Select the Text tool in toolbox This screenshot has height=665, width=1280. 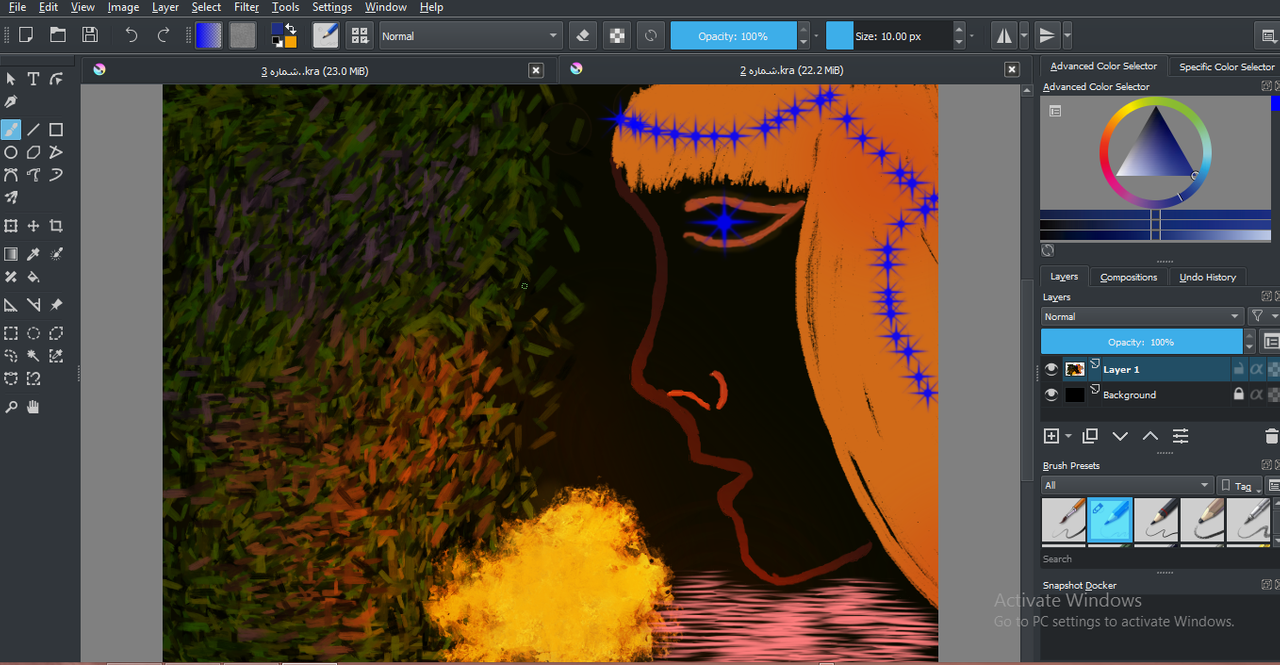tap(33, 79)
